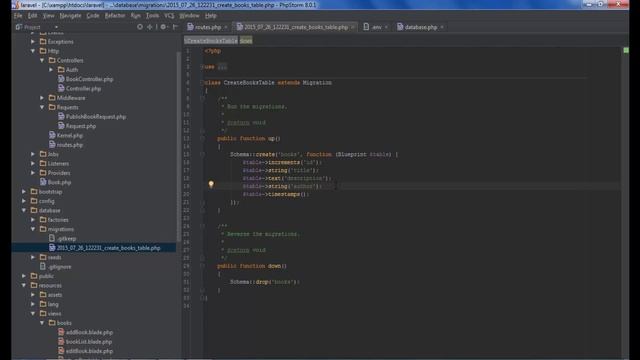
Task: Collapse the migrations folder arrow
Action: coord(33,229)
